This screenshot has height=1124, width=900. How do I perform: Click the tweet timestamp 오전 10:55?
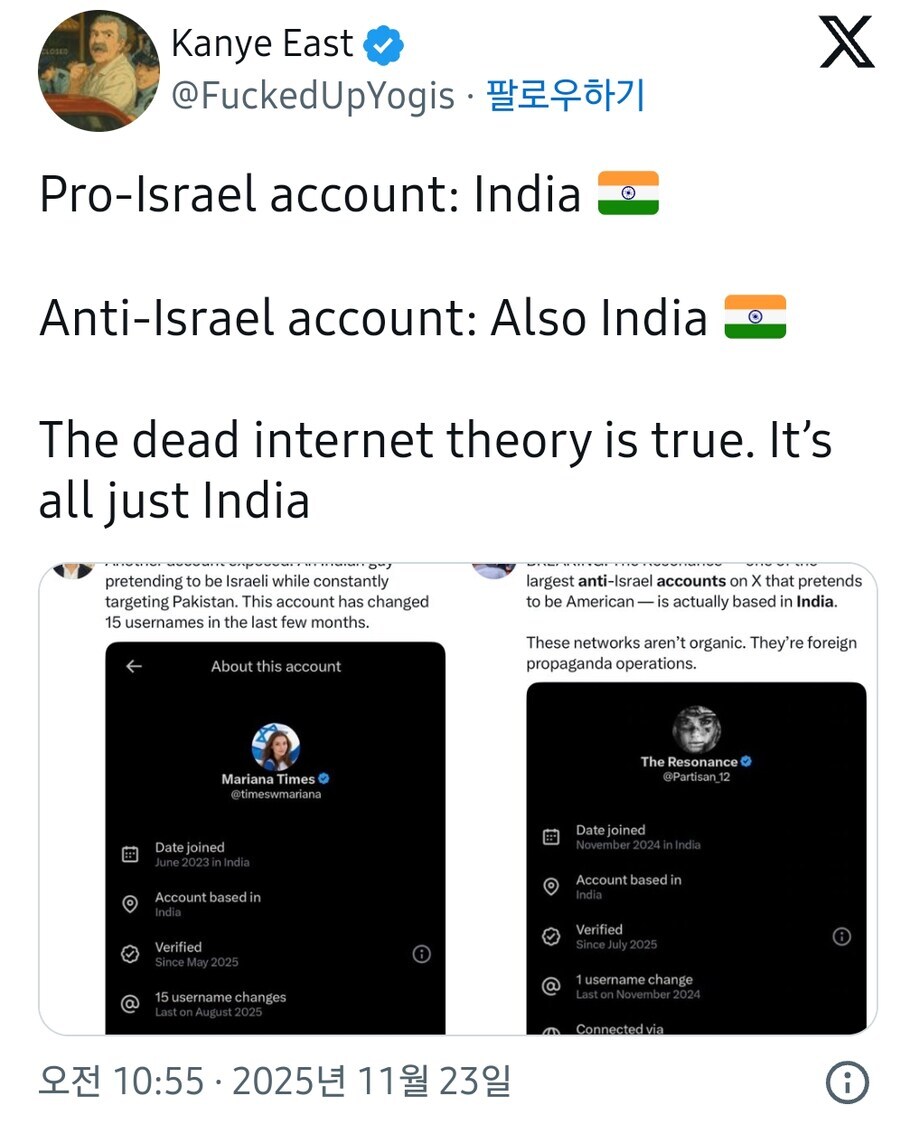click(121, 1081)
